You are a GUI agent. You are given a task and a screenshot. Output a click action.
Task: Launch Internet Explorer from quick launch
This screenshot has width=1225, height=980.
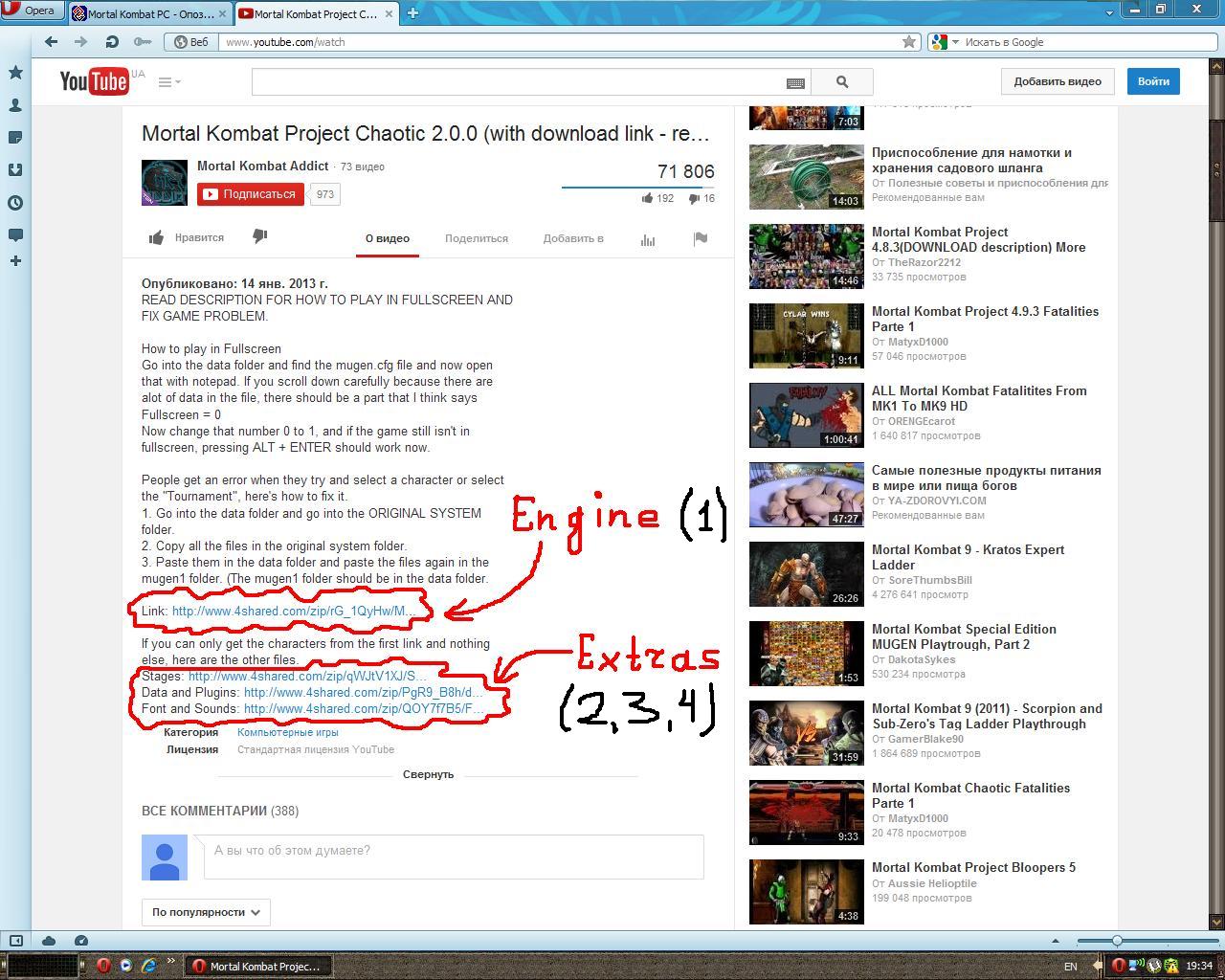coord(148,966)
